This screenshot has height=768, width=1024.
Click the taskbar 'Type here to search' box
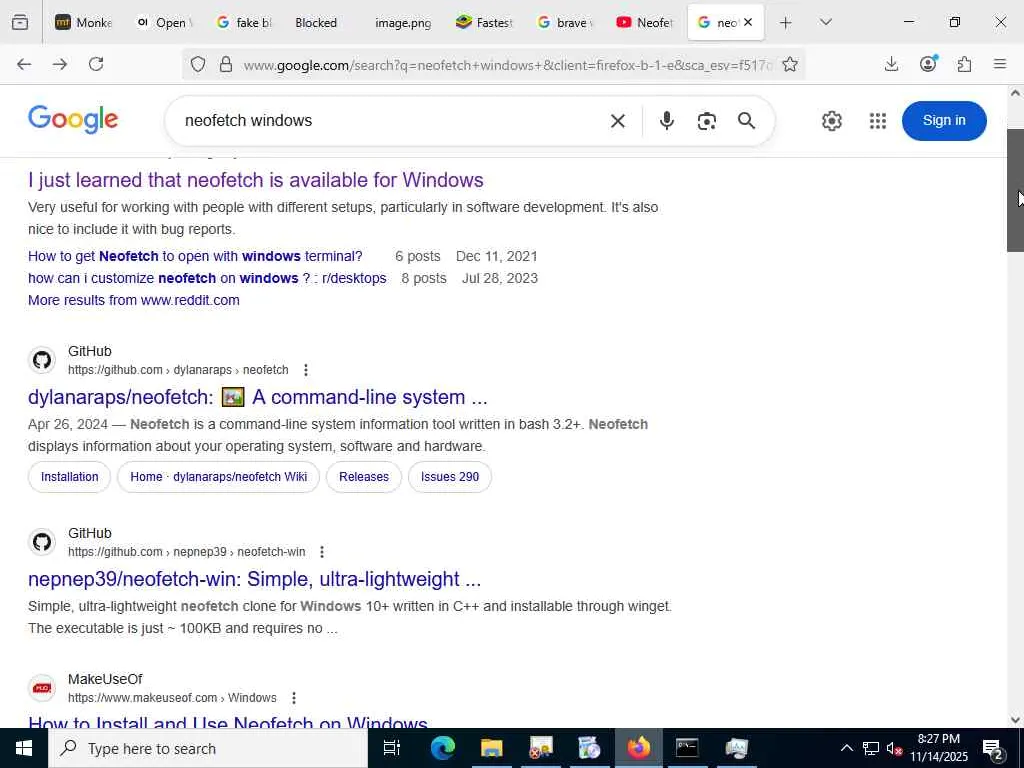click(x=208, y=748)
